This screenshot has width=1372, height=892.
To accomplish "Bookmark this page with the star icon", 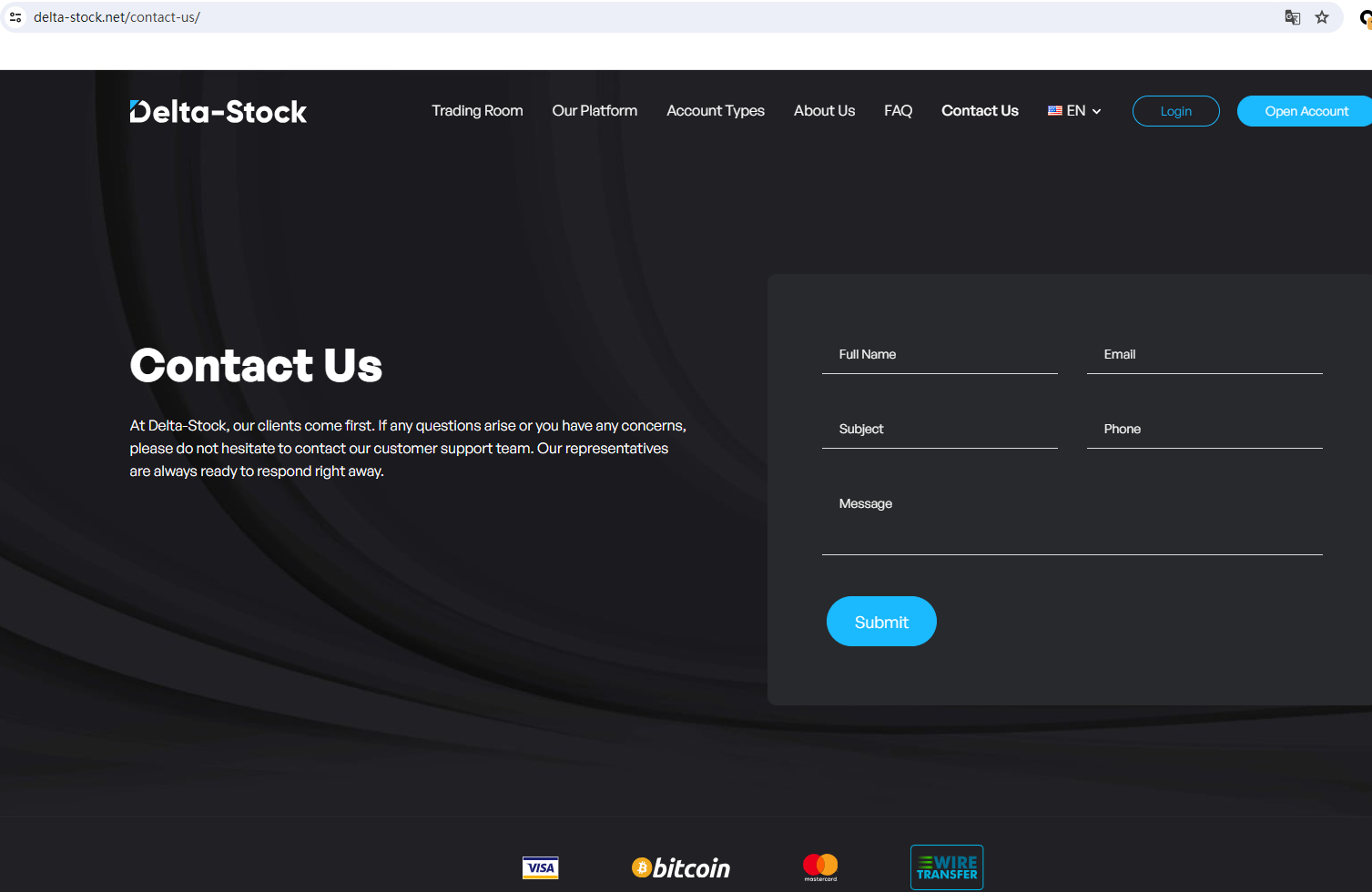I will (x=1322, y=17).
